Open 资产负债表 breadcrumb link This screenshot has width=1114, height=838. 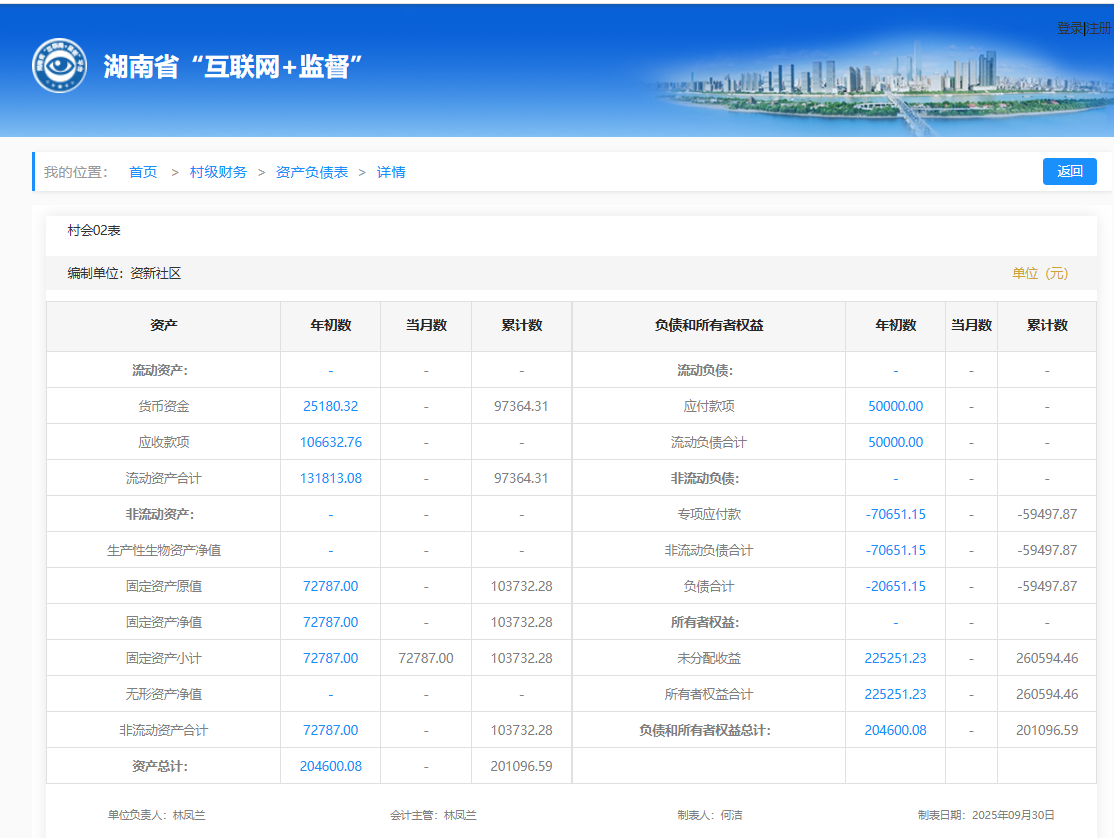click(x=312, y=172)
